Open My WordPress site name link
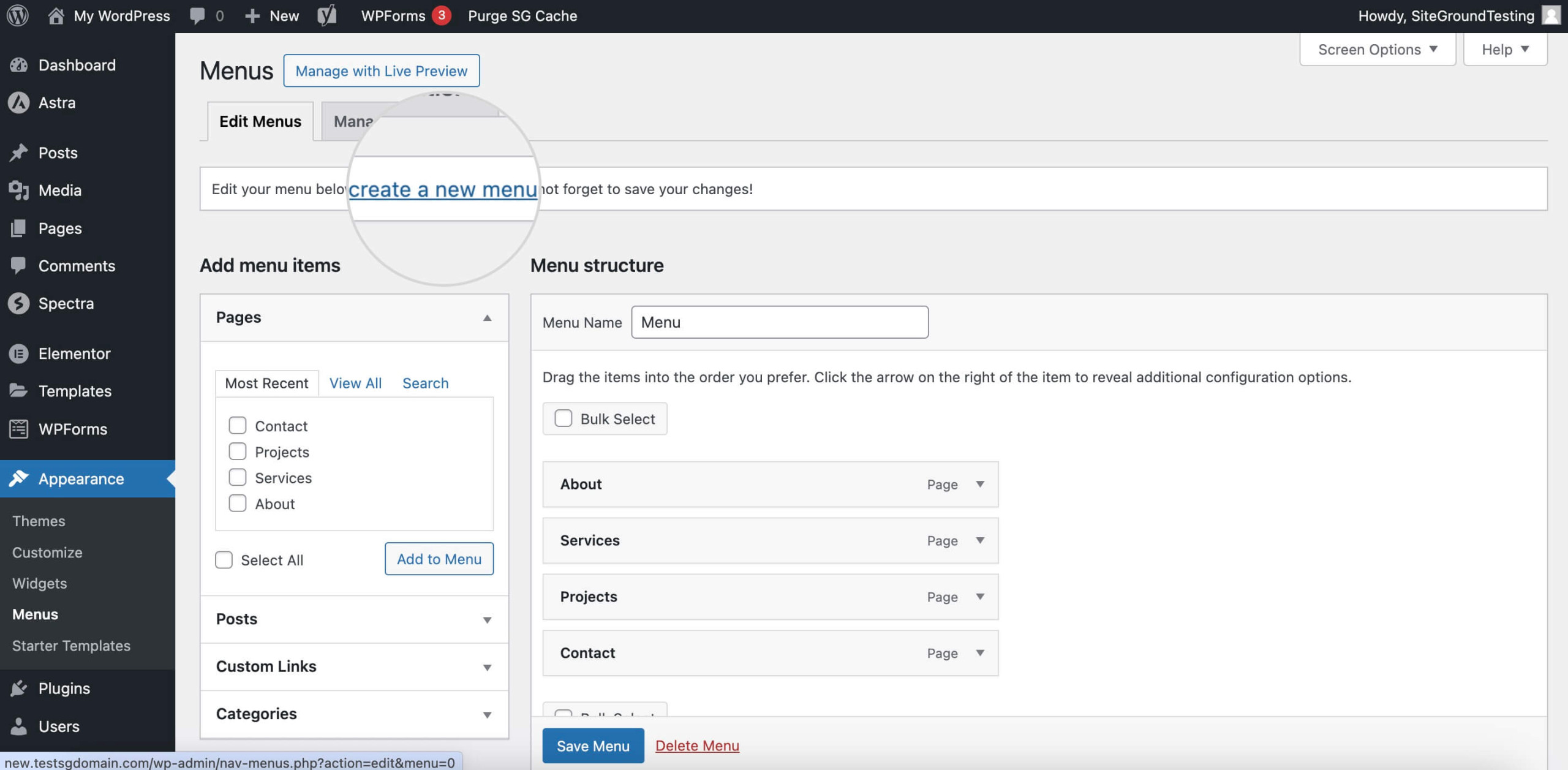Image resolution: width=1568 pixels, height=770 pixels. [x=122, y=16]
